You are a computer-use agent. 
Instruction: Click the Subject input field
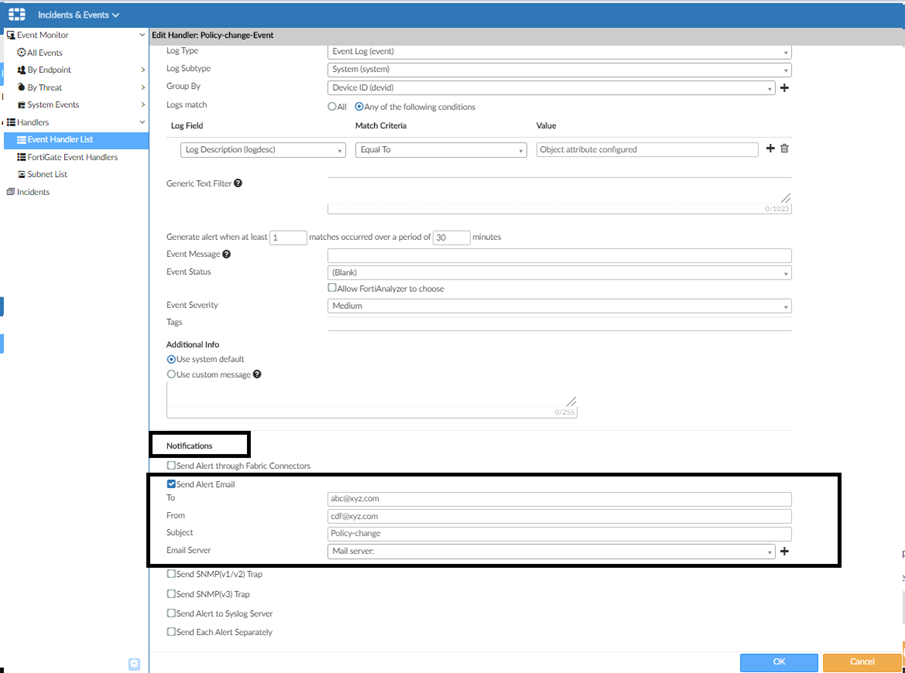[x=559, y=534]
